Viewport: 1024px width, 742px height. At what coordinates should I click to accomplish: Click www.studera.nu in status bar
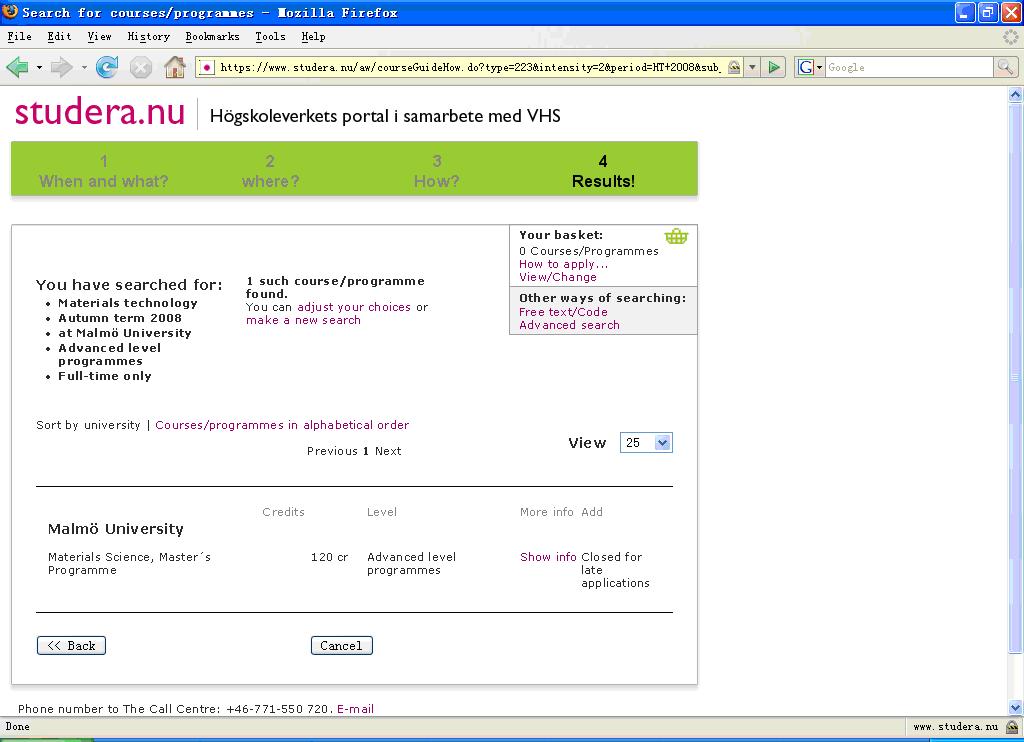click(955, 726)
